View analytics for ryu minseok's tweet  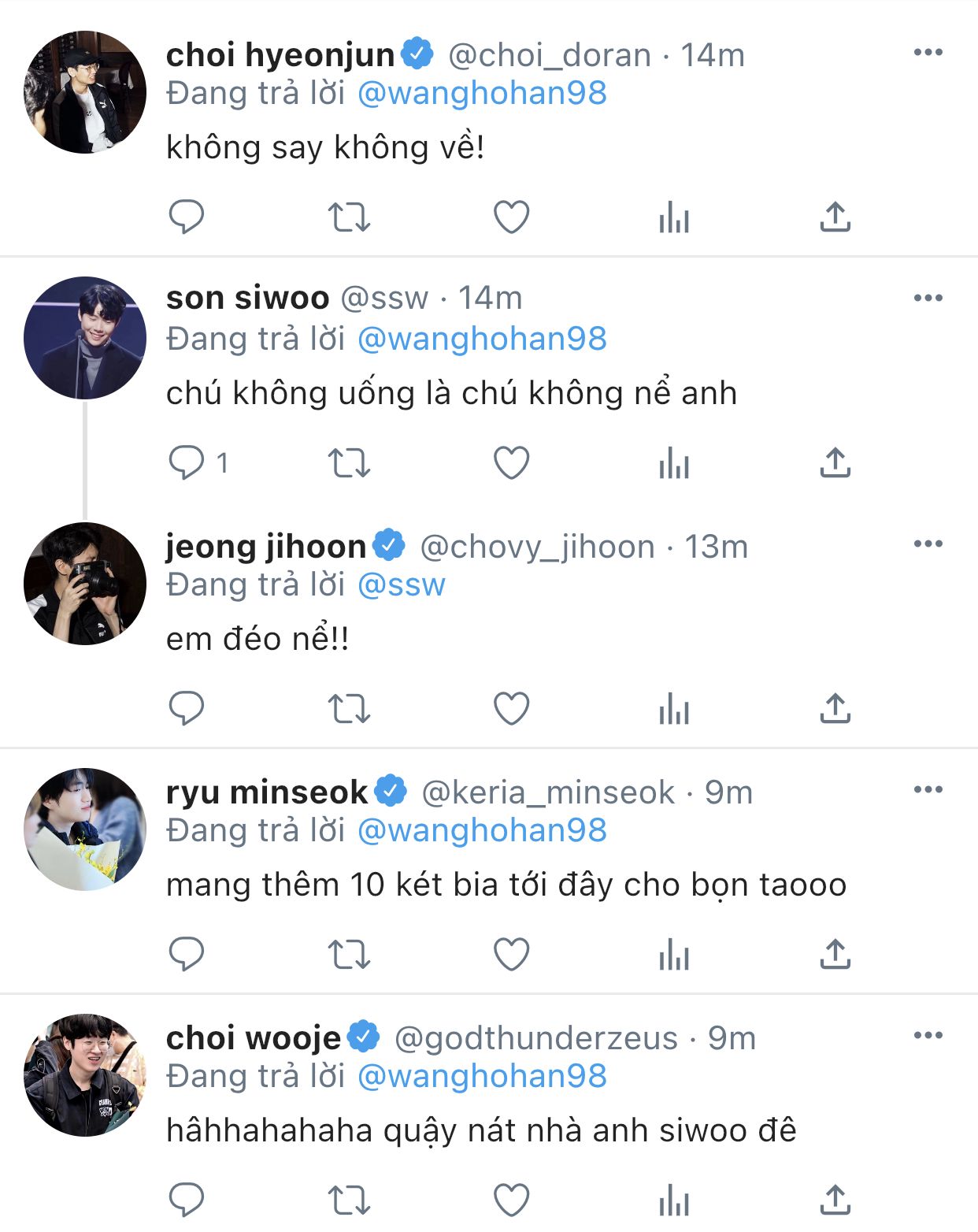click(x=674, y=954)
